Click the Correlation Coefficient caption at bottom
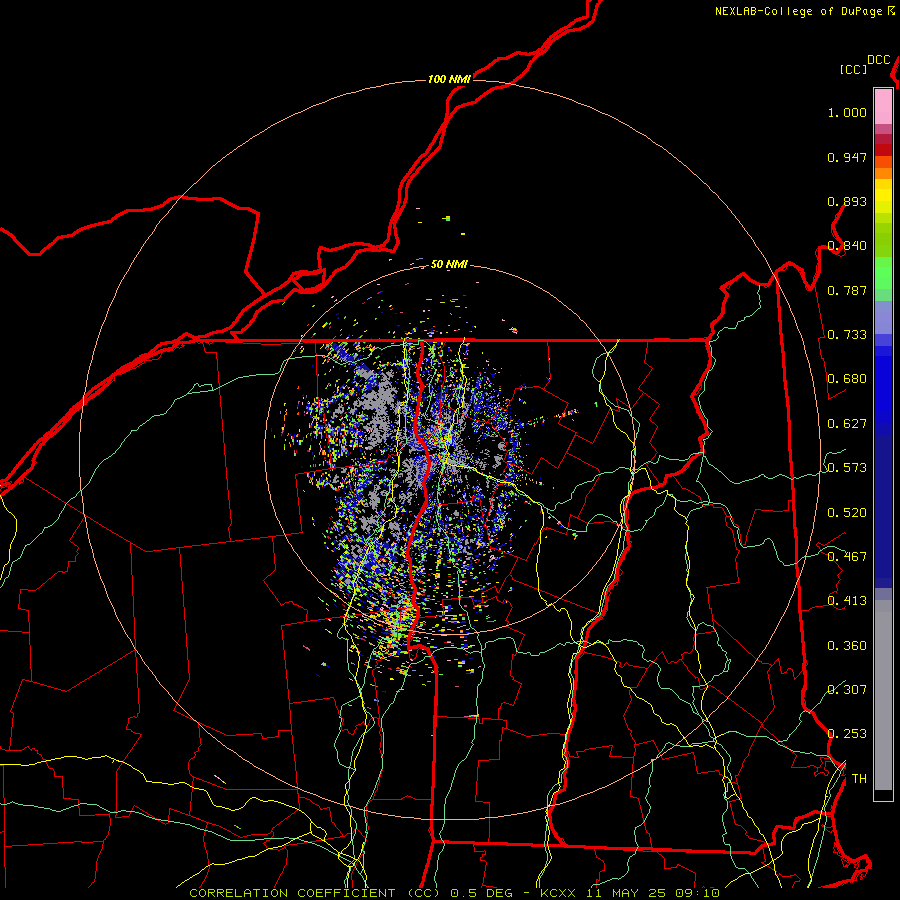This screenshot has height=900, width=900. coord(453,893)
